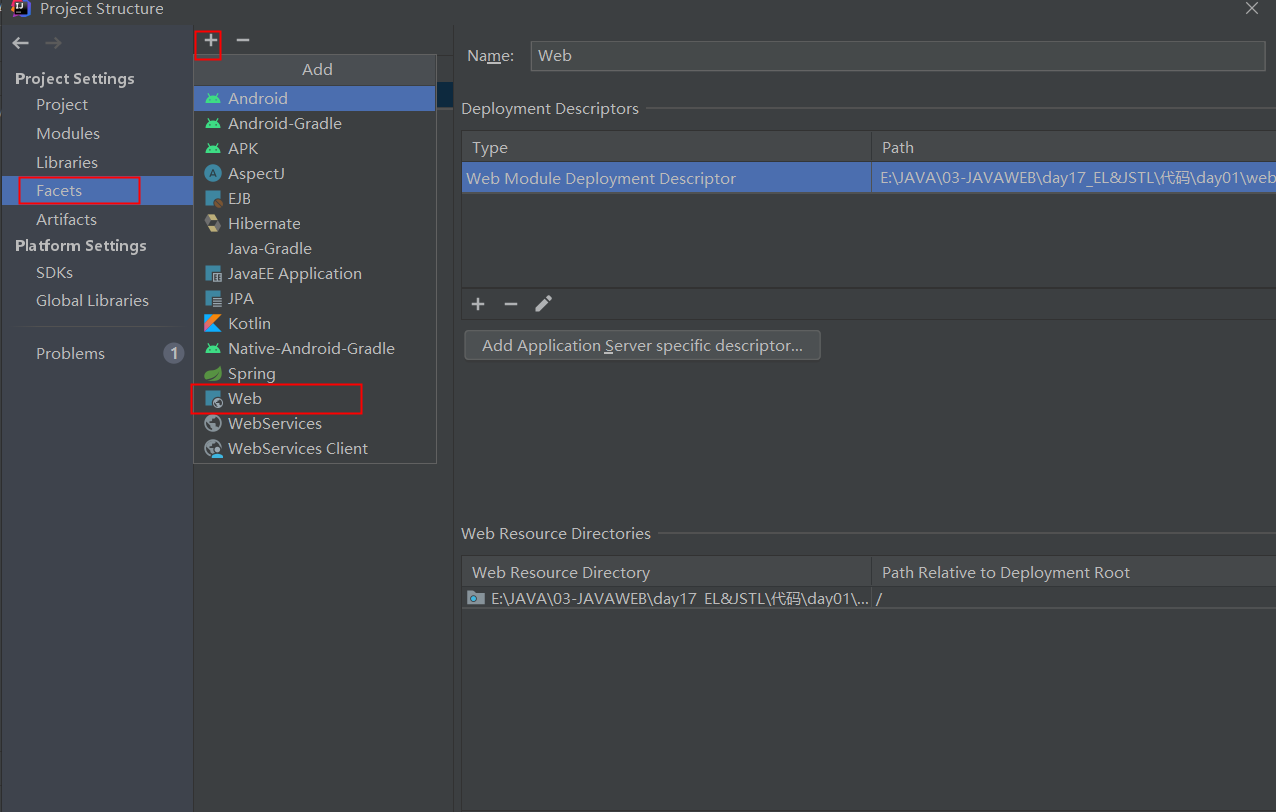
Task: Click the deployment descriptors Path column header
Action: (1074, 147)
